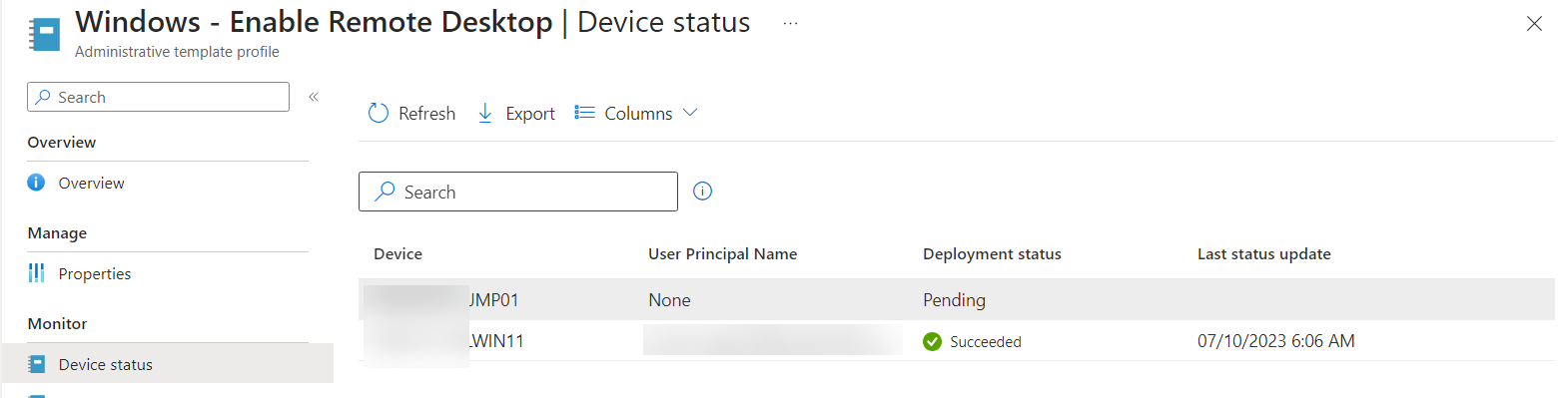The height and width of the screenshot is (398, 1568).
Task: Click the Overview info icon in sidebar
Action: [36, 183]
